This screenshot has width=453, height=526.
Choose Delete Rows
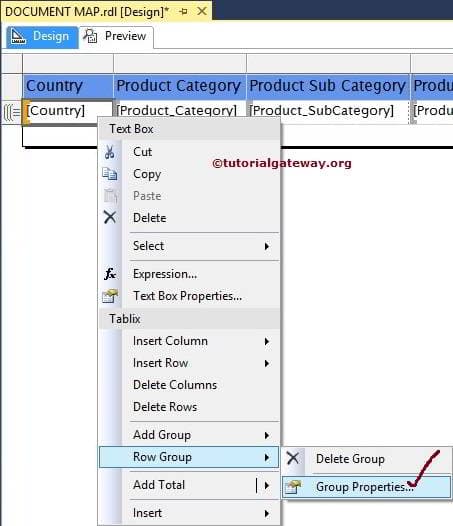point(189,407)
